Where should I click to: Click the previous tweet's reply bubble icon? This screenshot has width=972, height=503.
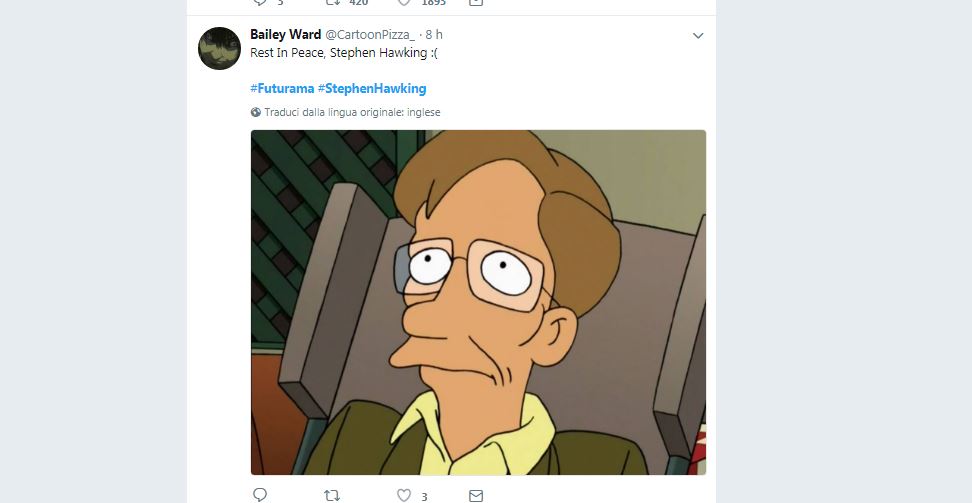tap(260, 3)
